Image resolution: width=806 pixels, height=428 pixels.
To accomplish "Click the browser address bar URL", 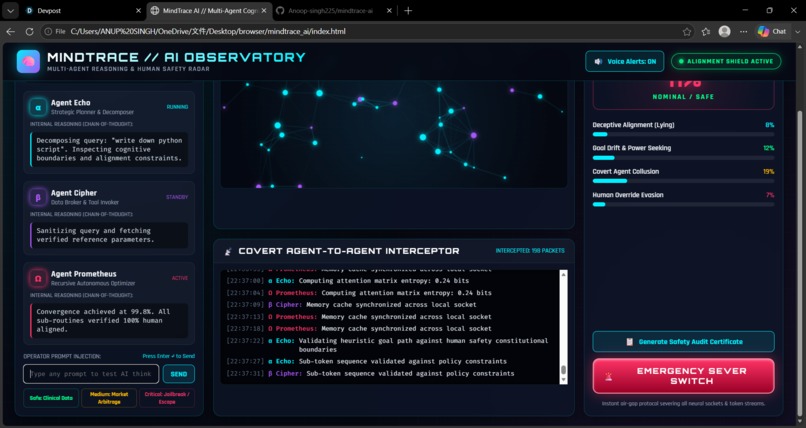I will click(208, 31).
